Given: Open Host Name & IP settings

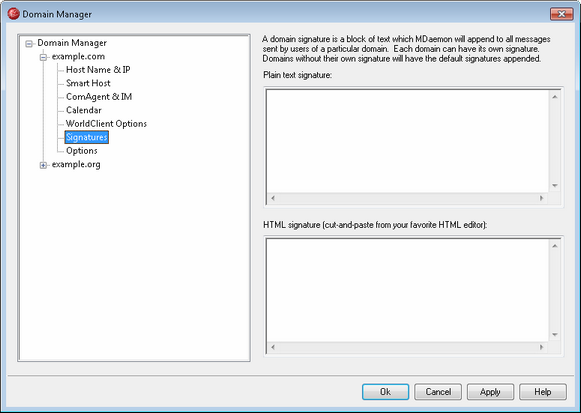Looking at the screenshot, I should (98, 70).
